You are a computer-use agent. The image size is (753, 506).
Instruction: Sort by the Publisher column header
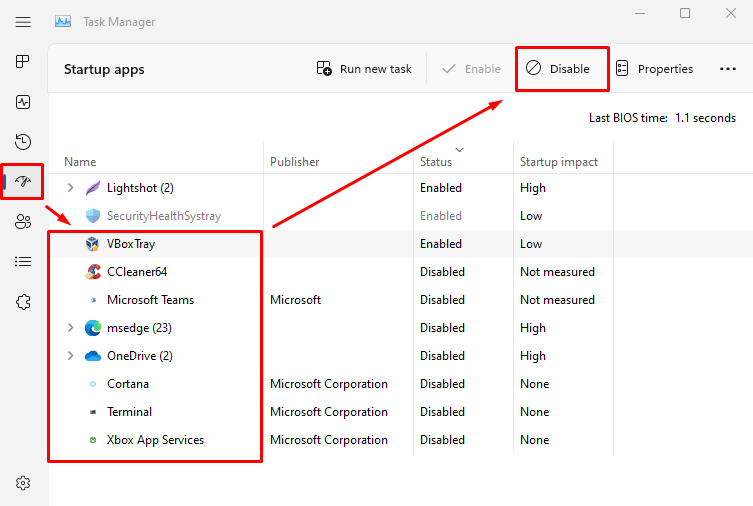point(294,162)
